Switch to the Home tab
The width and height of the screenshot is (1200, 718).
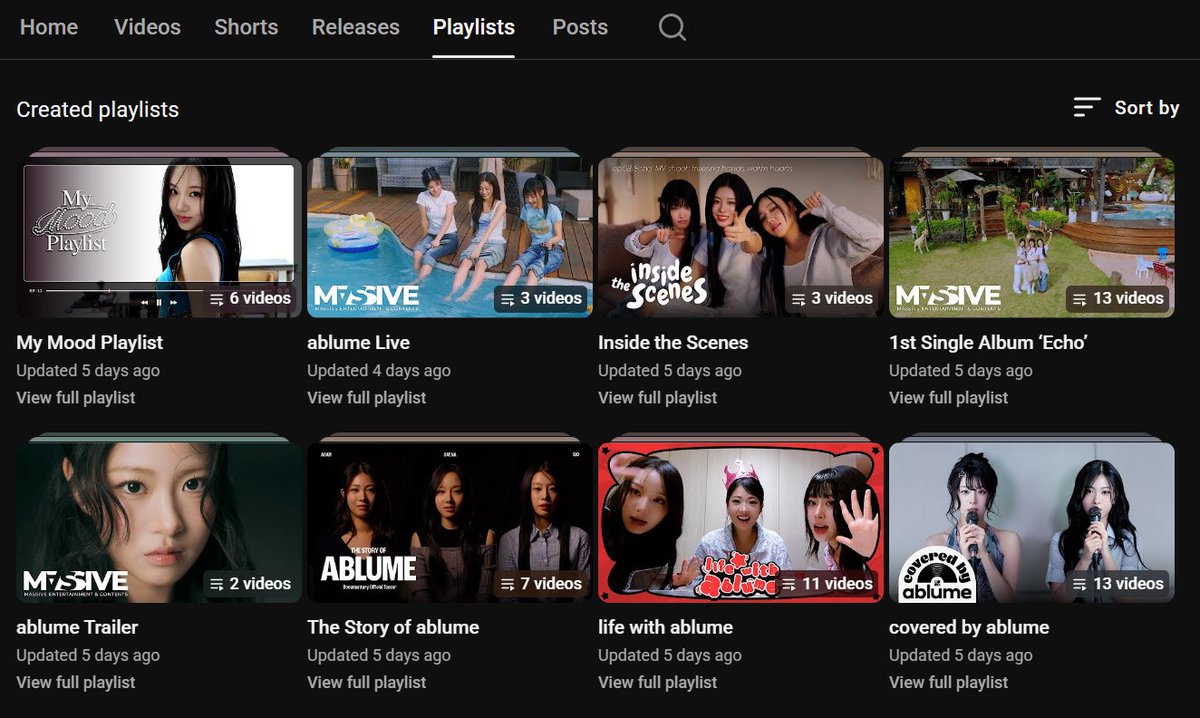click(x=49, y=28)
